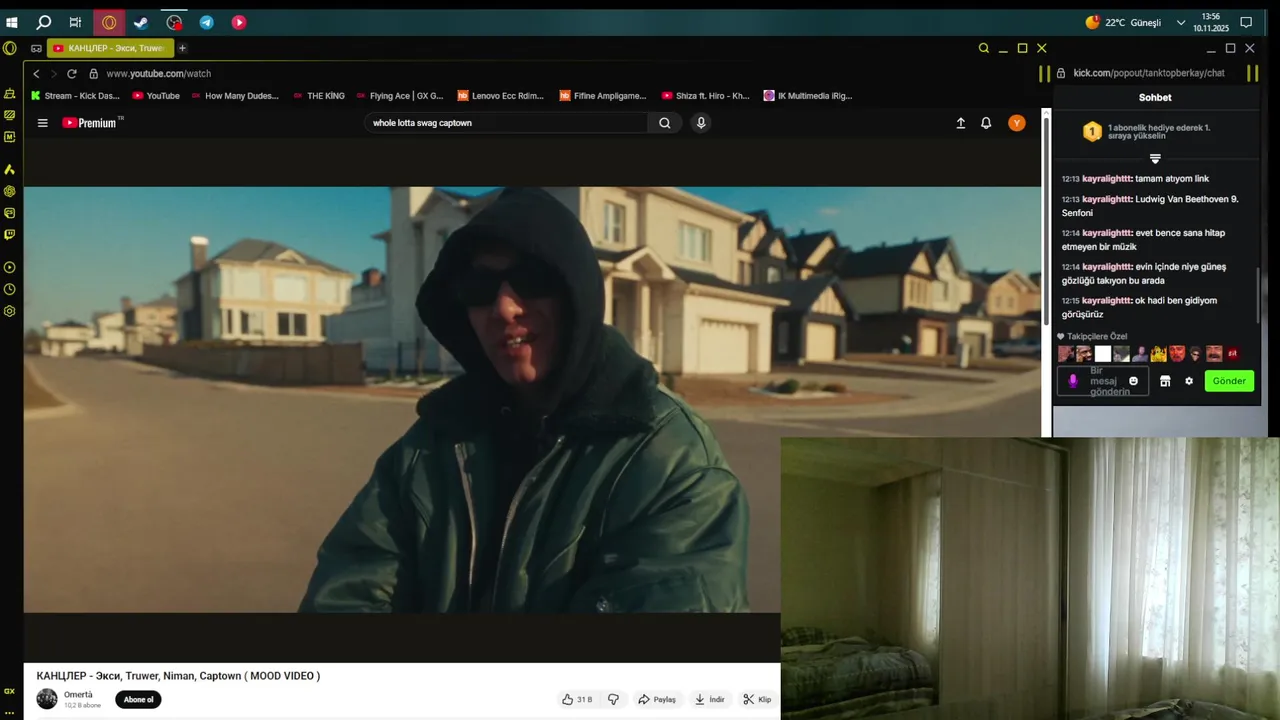Go back to the previous page

tap(36, 73)
